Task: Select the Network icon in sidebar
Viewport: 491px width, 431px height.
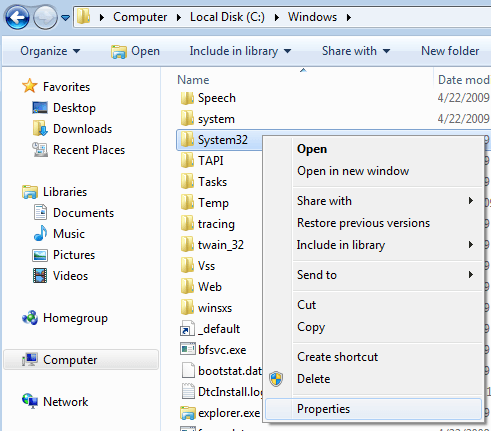Action: tap(30, 401)
